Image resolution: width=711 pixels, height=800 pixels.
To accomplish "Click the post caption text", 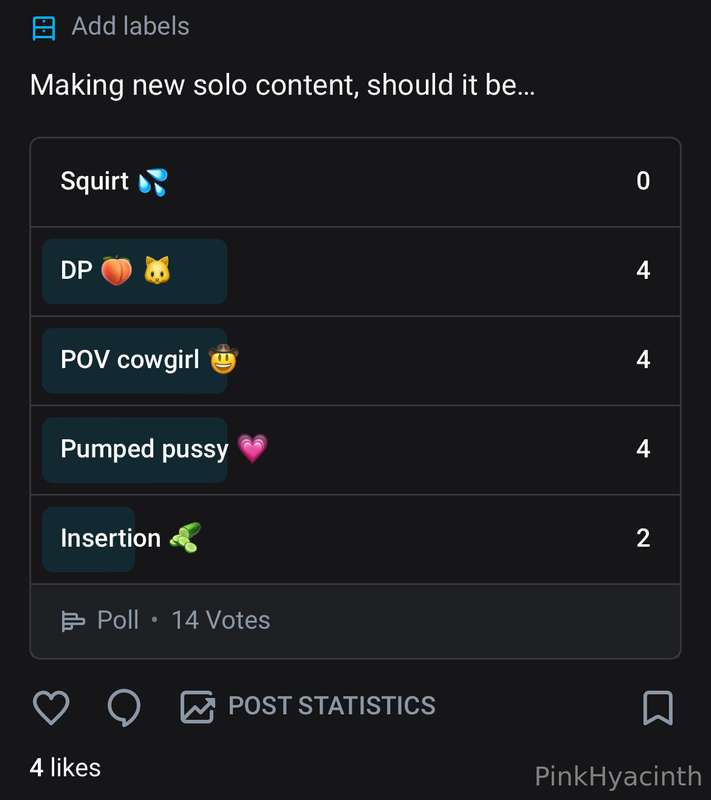I will pos(283,85).
